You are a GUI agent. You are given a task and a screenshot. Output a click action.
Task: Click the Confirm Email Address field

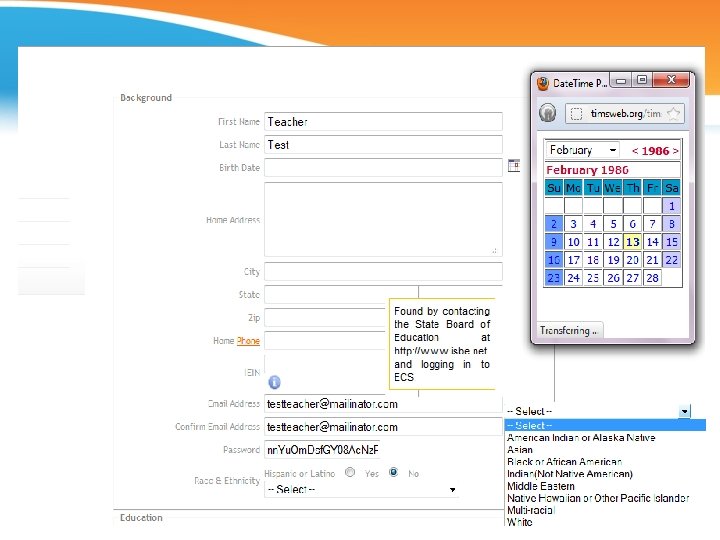pos(383,427)
